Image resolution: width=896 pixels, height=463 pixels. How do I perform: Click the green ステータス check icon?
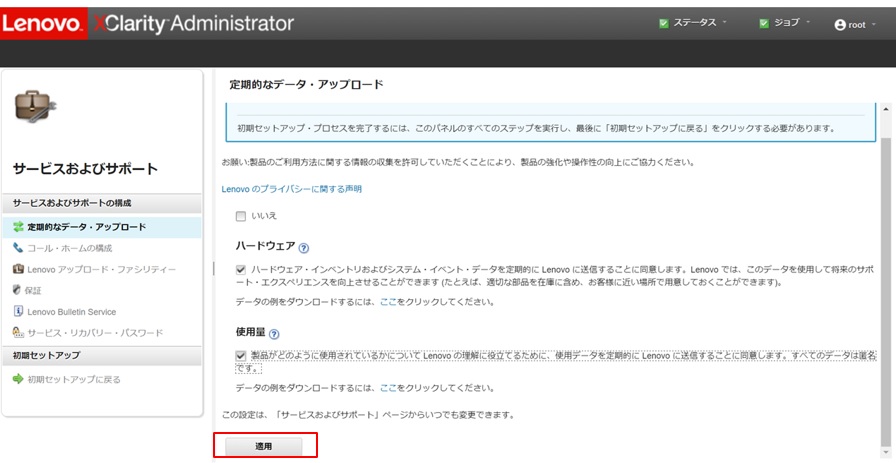pyautogui.click(x=663, y=23)
